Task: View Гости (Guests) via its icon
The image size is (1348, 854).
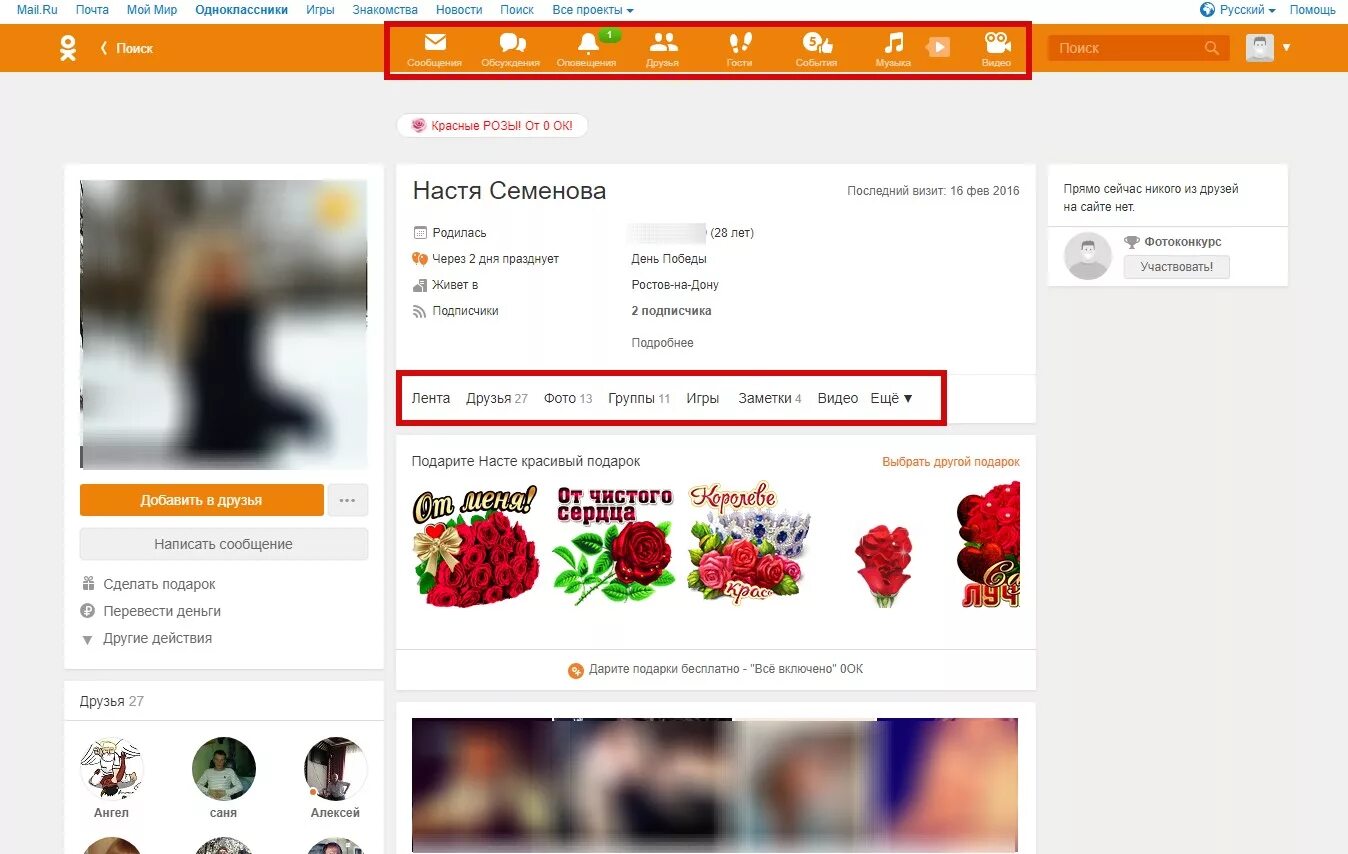Action: (x=739, y=47)
